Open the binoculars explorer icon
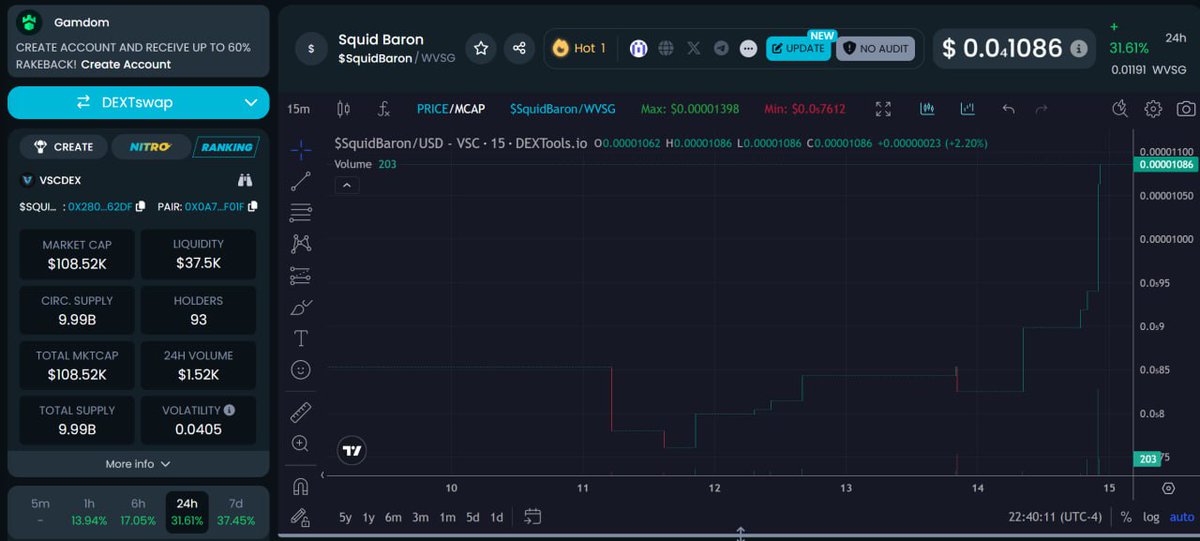The height and width of the screenshot is (541, 1200). pos(245,181)
